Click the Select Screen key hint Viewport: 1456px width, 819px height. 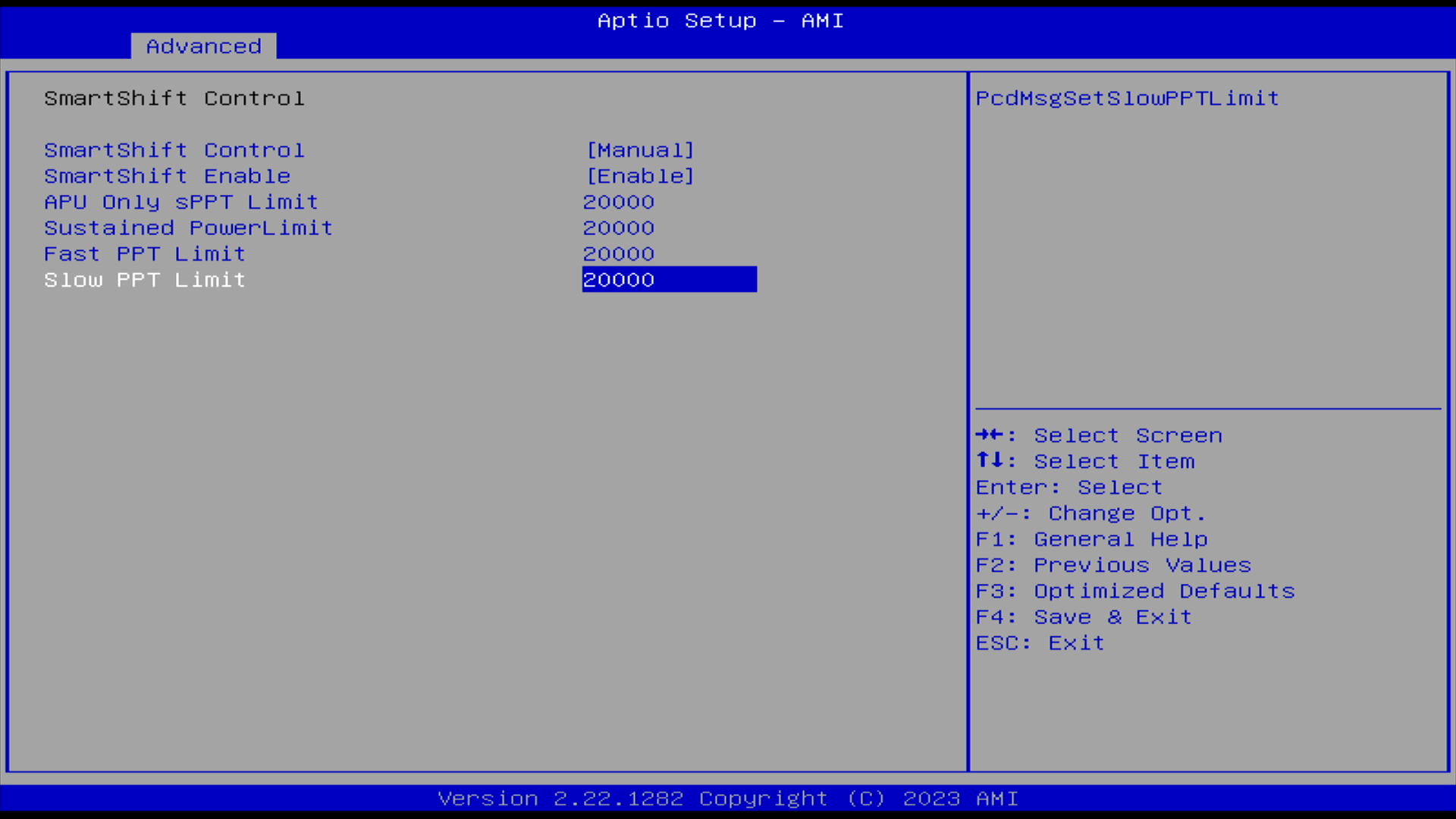click(x=1099, y=435)
